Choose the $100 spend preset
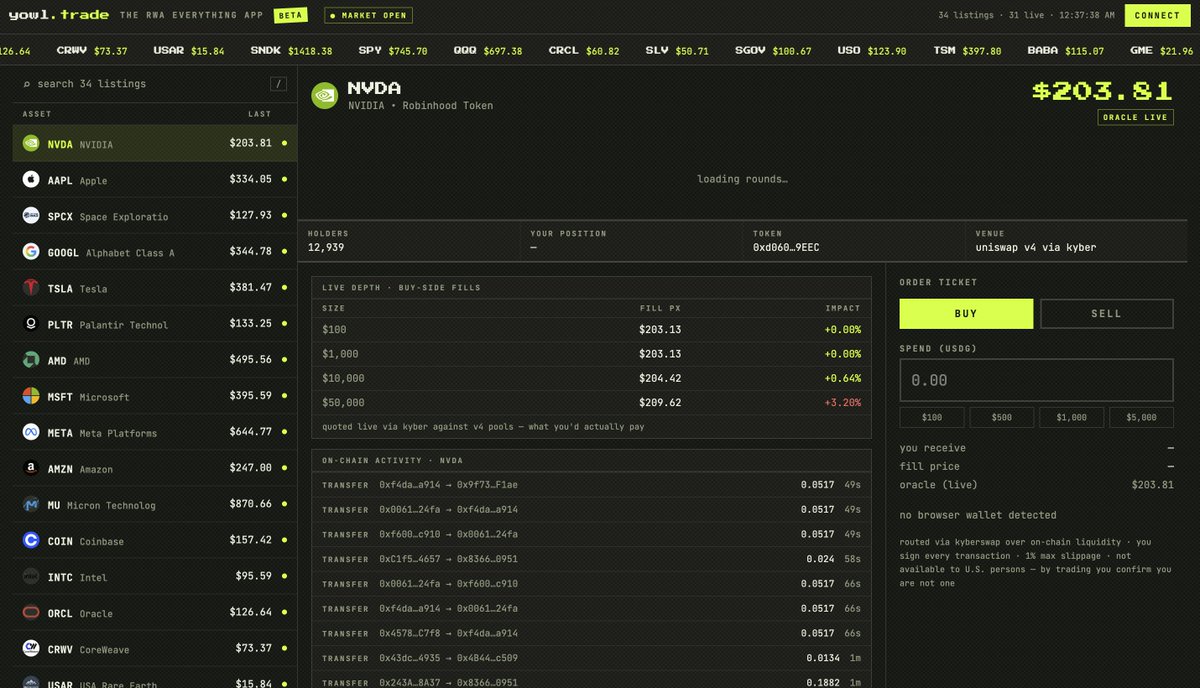 (932, 417)
